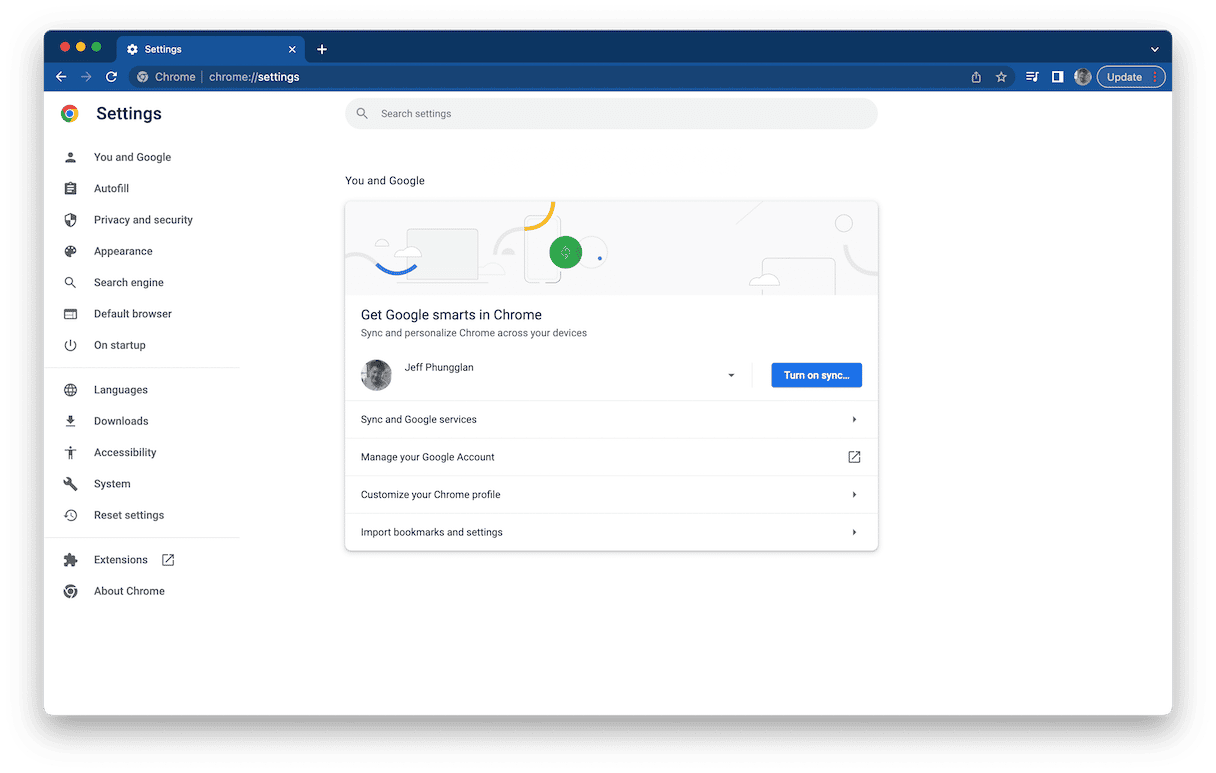Click the System wrench icon
This screenshot has width=1216, height=773.
(x=70, y=484)
